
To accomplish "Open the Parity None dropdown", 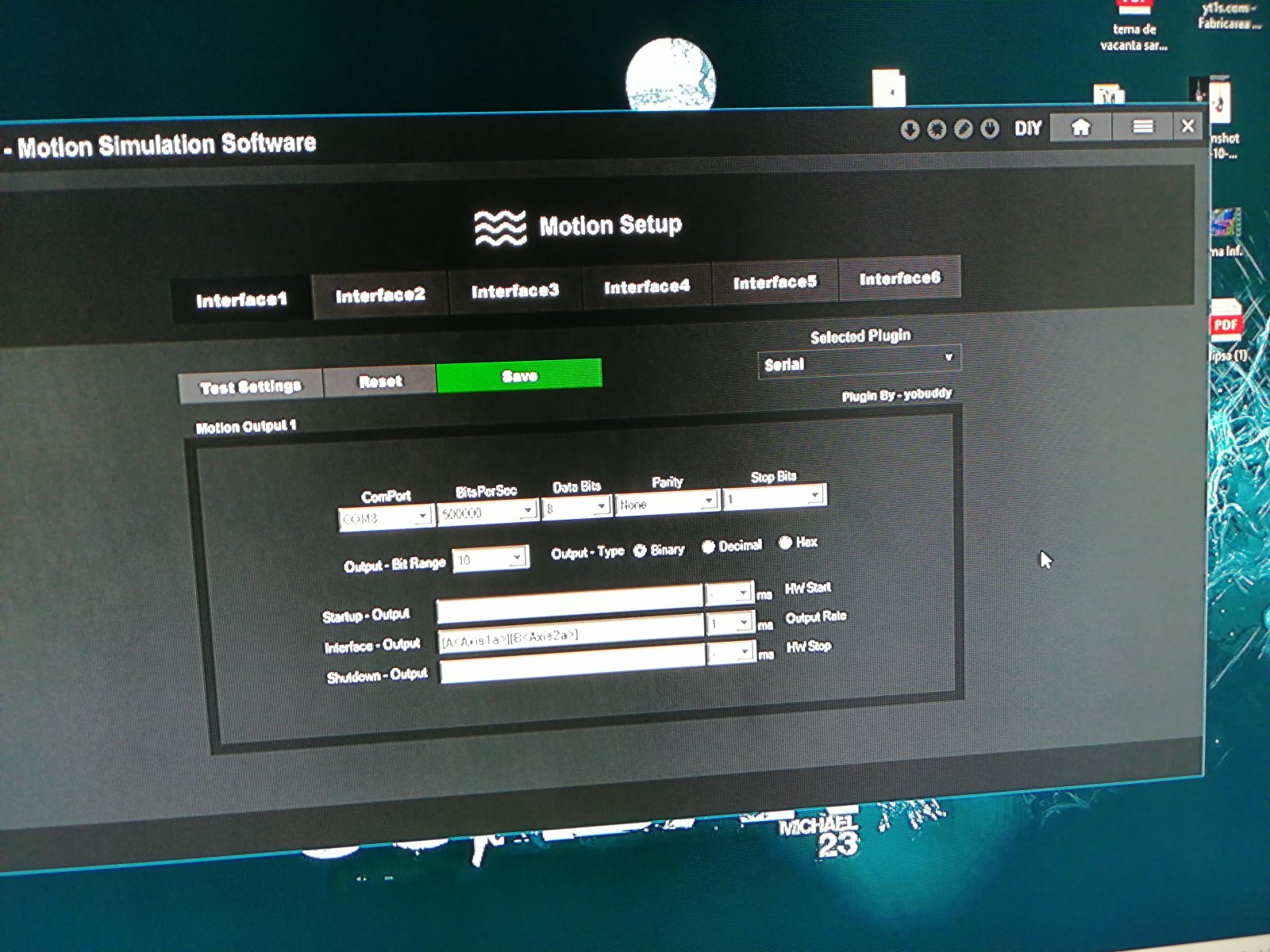I will (x=667, y=503).
